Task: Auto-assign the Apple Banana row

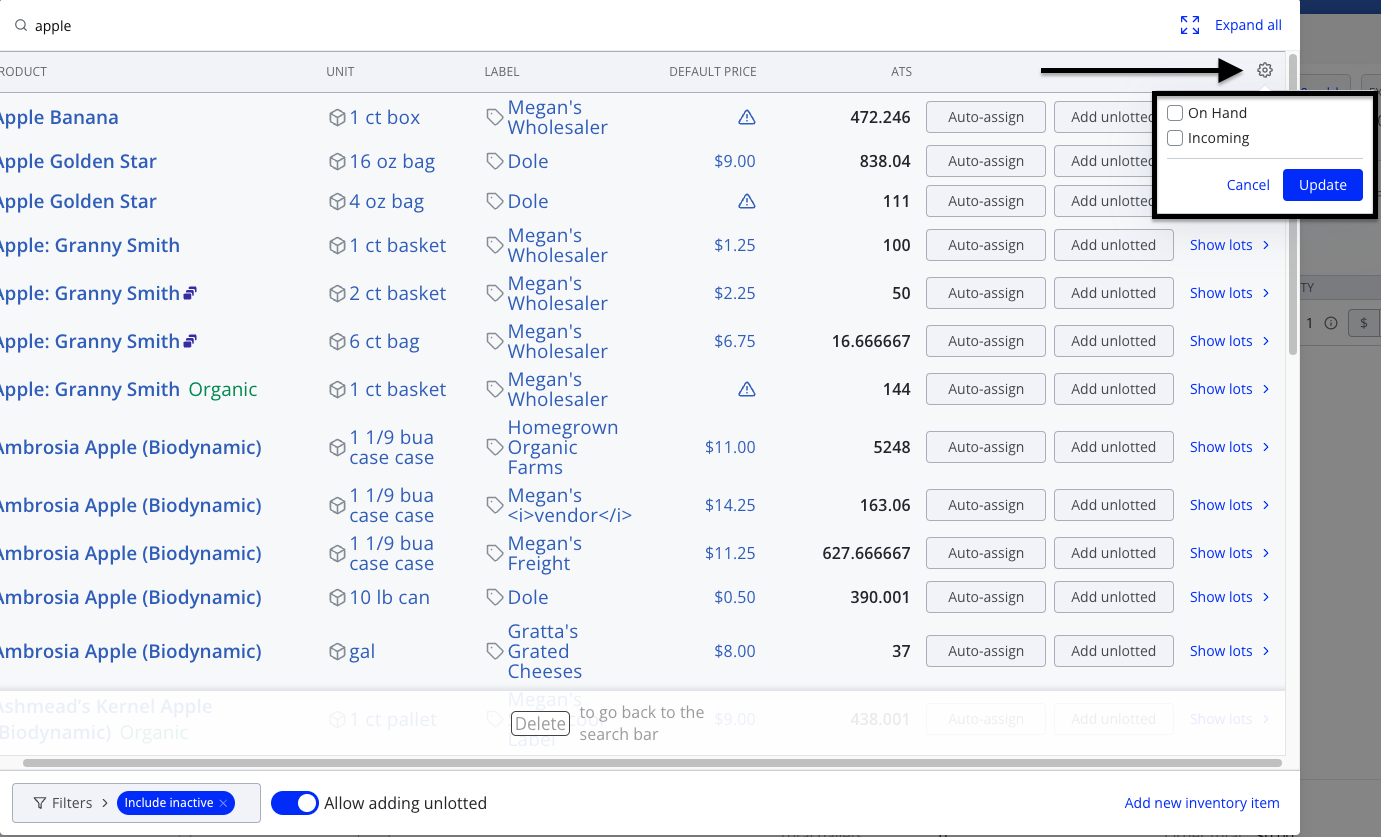Action: [986, 117]
